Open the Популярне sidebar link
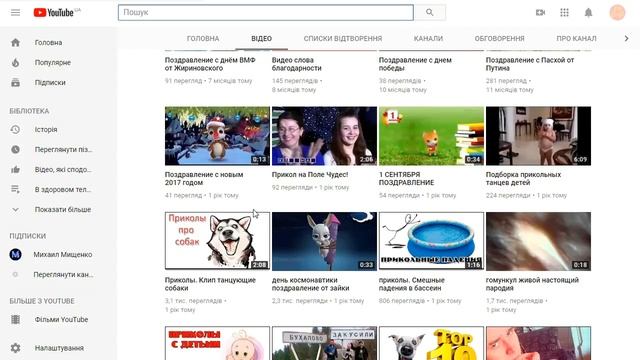 tap(53, 62)
